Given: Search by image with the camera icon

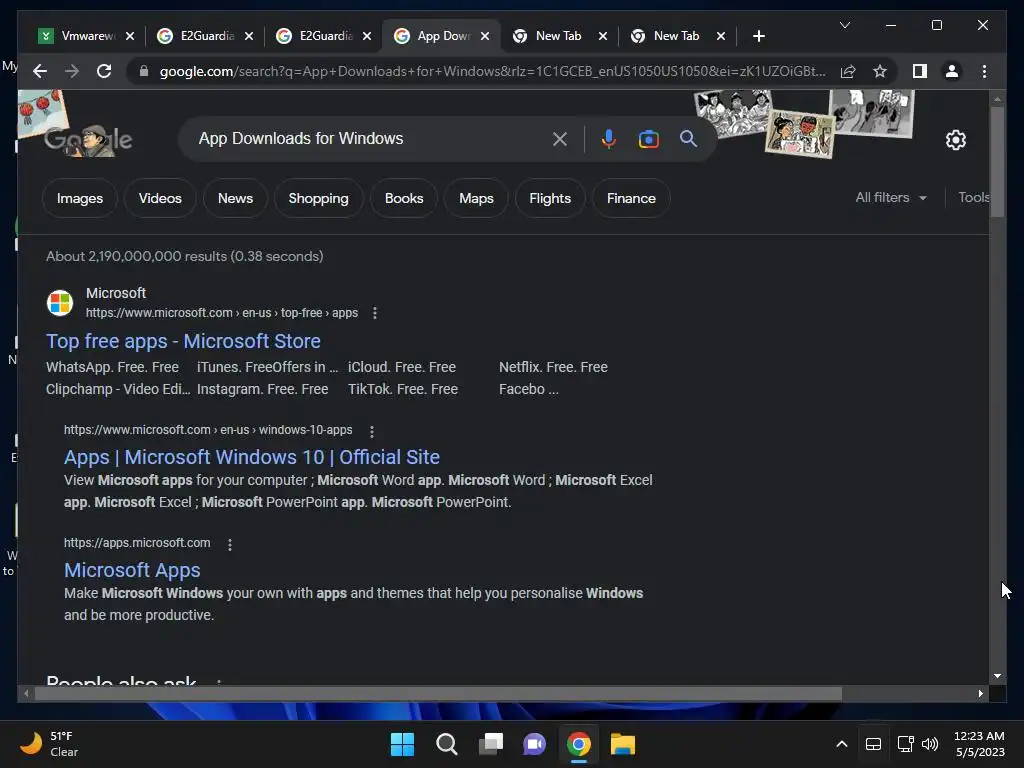Looking at the screenshot, I should (648, 138).
